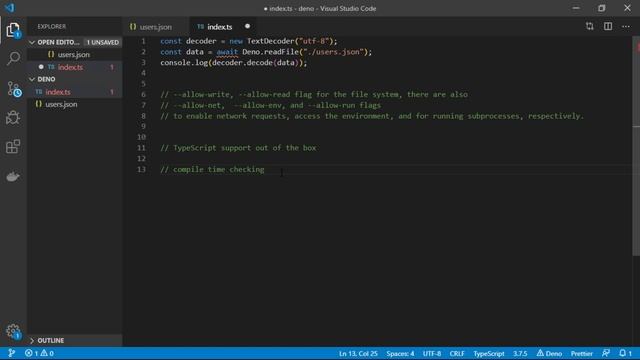Open index.ts in the DENO folder
The width and height of the screenshot is (640, 360).
[75, 92]
